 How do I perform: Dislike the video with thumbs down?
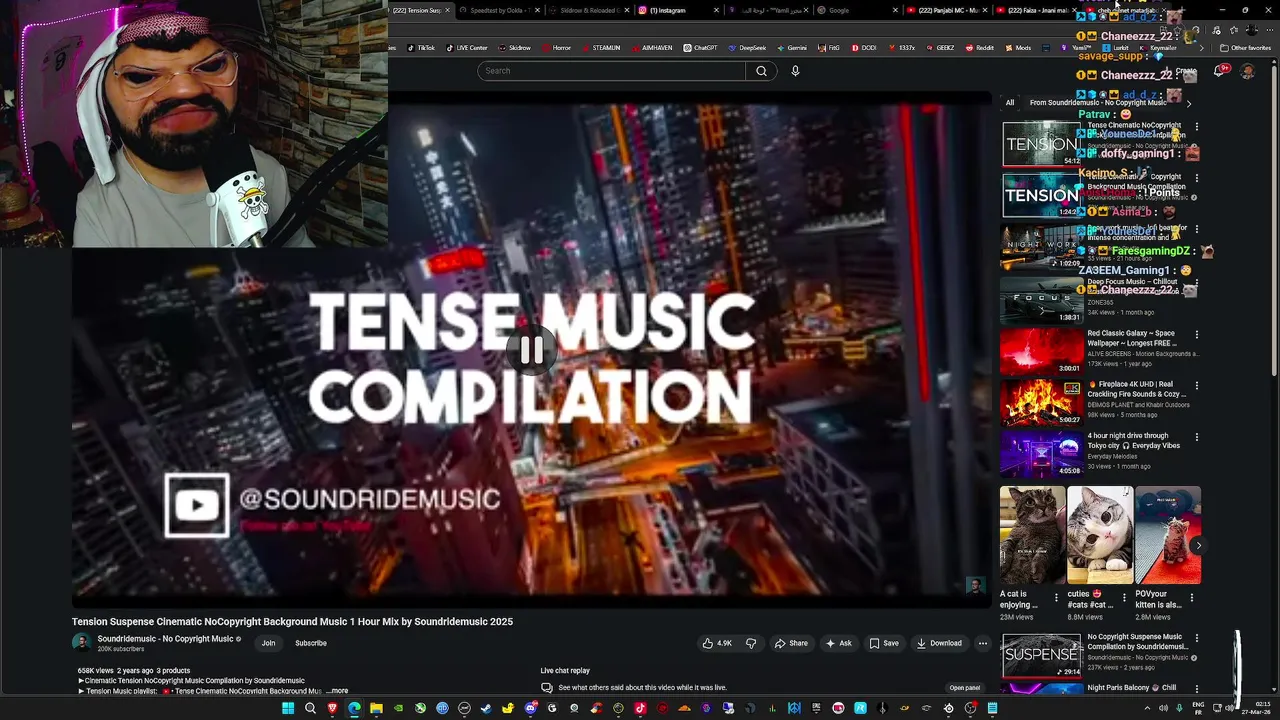coord(751,643)
